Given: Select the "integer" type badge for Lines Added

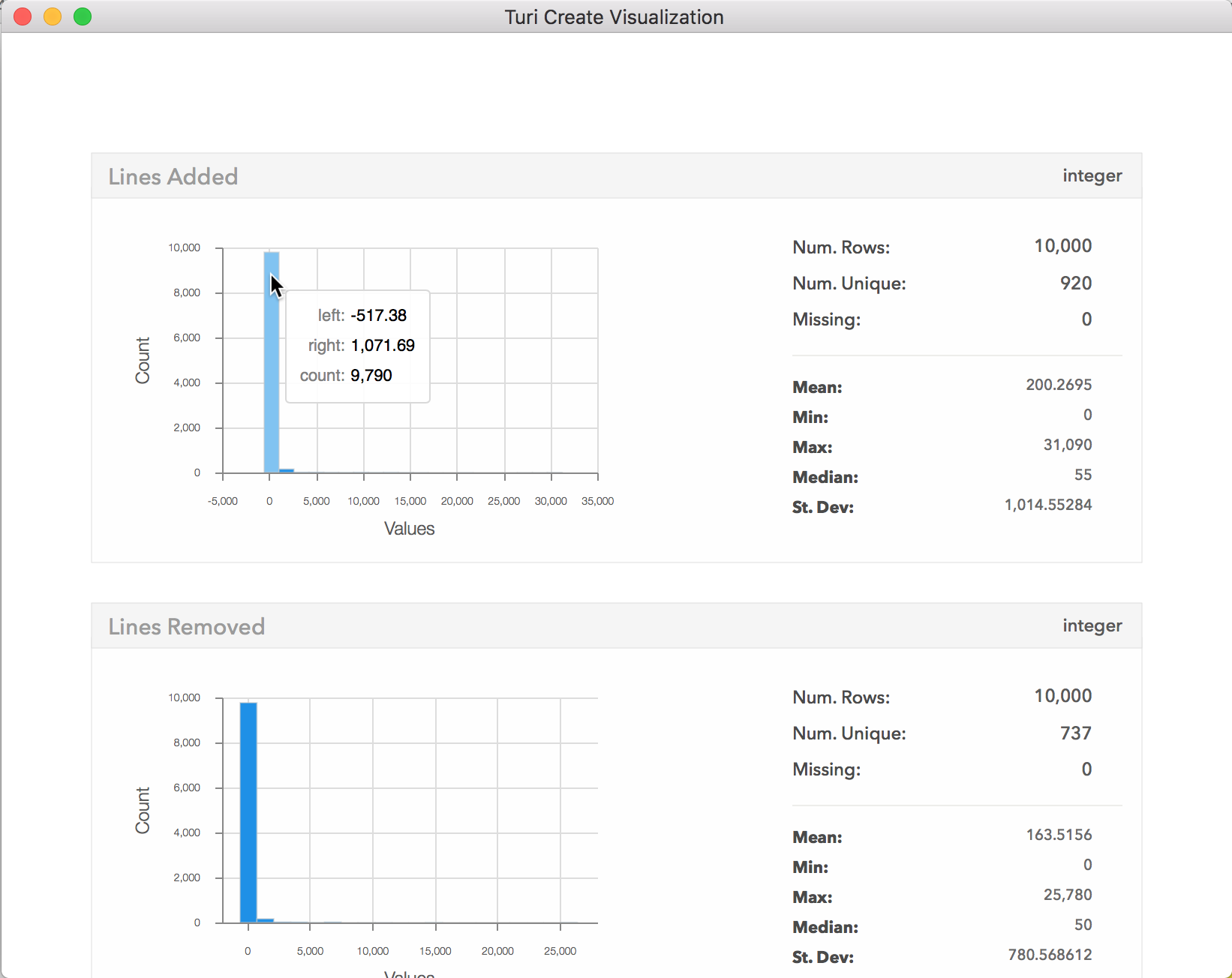Looking at the screenshot, I should coord(1092,175).
